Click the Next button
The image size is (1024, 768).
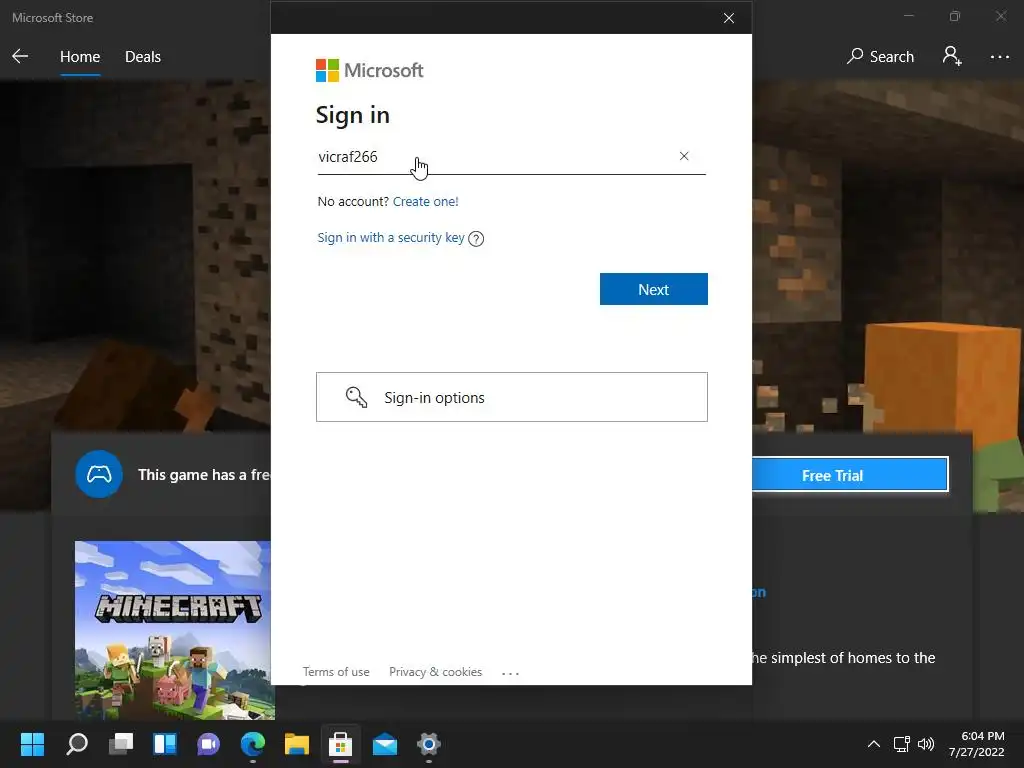[x=654, y=289]
